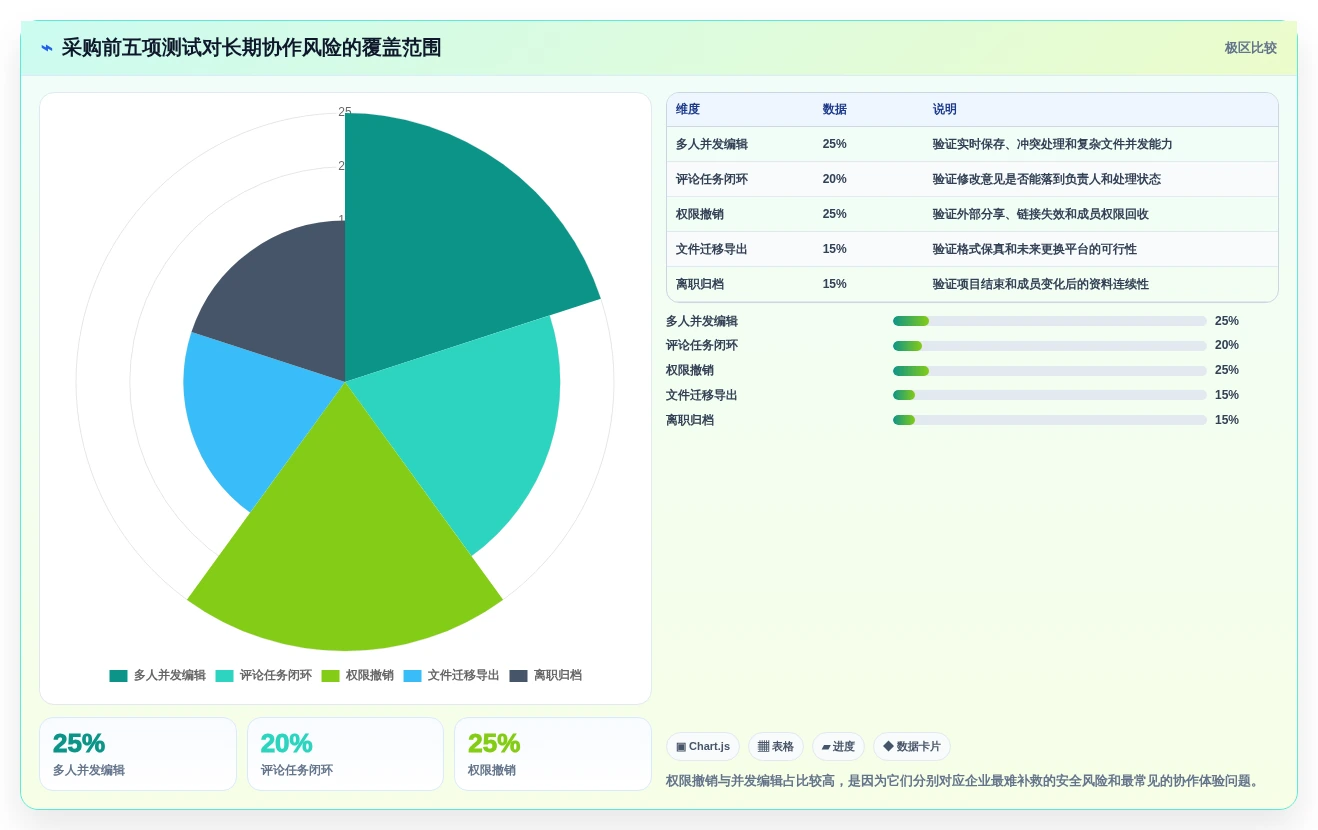
Task: Toggle the 文件迁移导出 legend swatch
Action: point(412,676)
